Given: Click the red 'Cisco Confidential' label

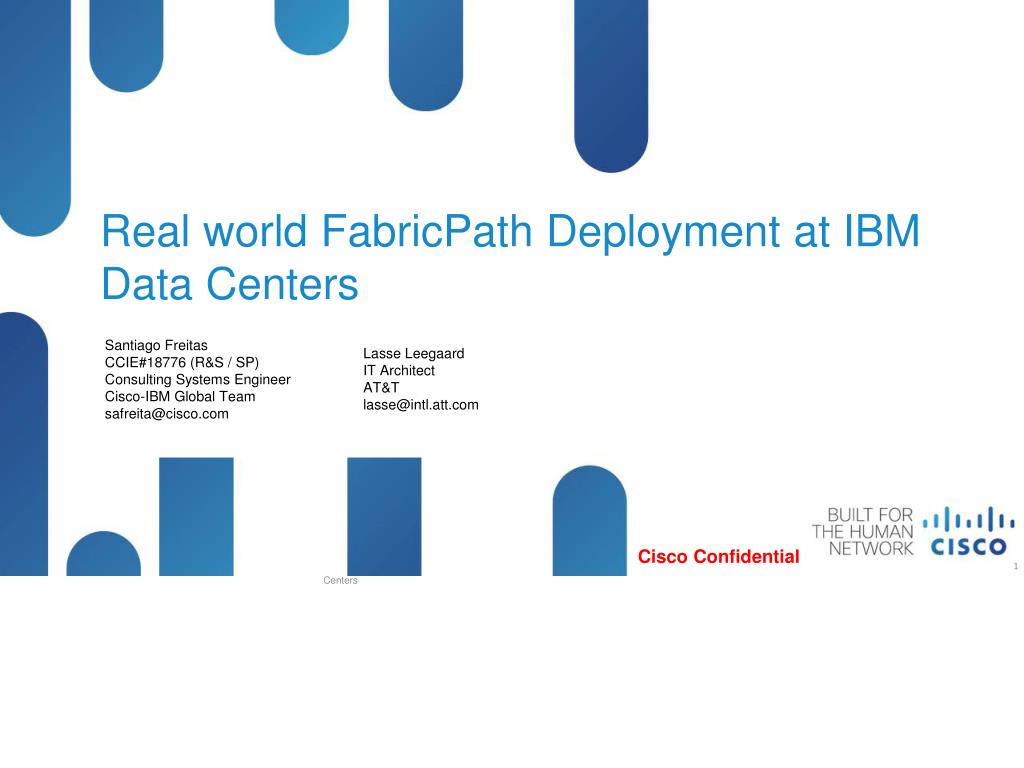Looking at the screenshot, I should point(718,556).
